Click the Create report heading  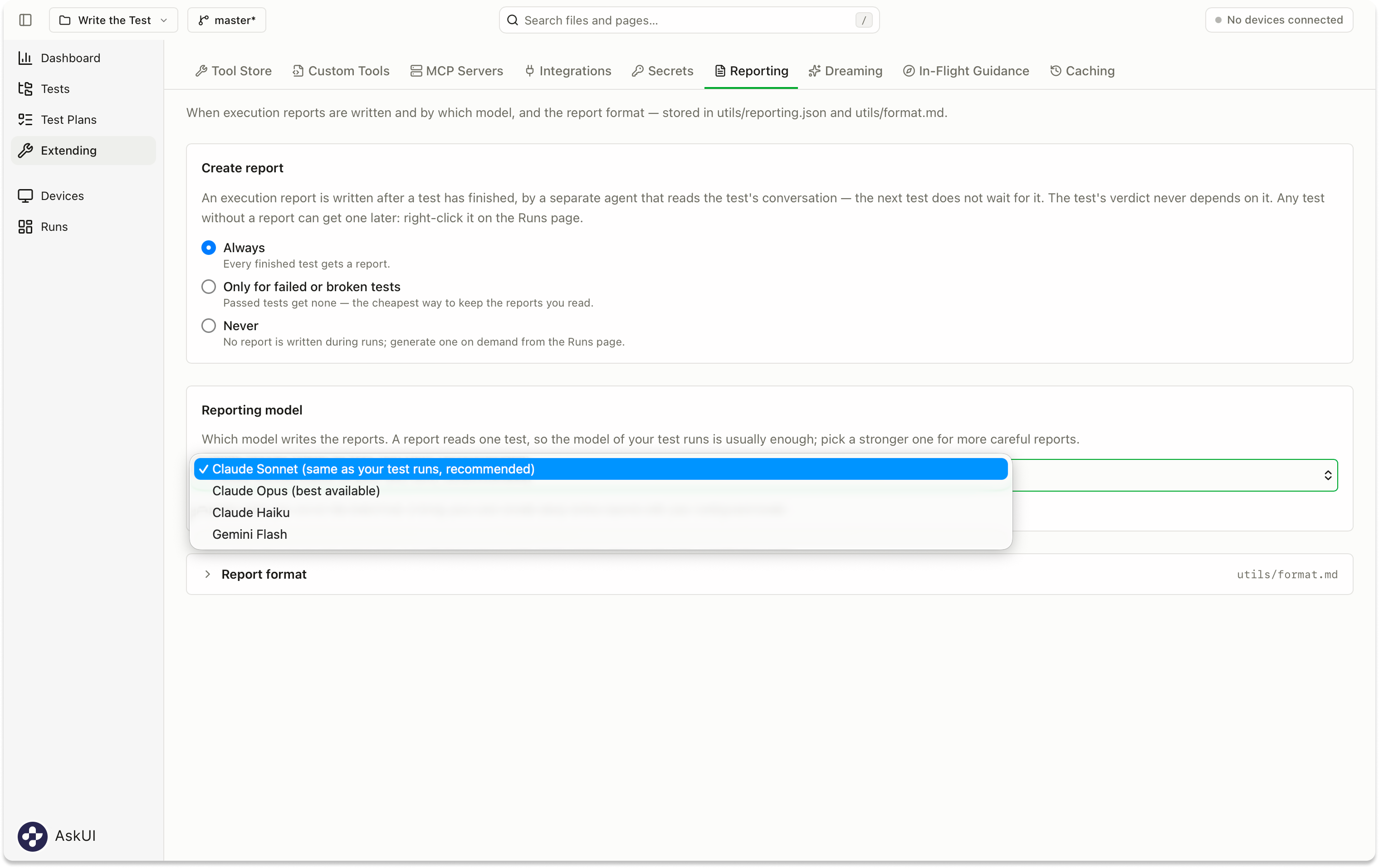(x=242, y=168)
